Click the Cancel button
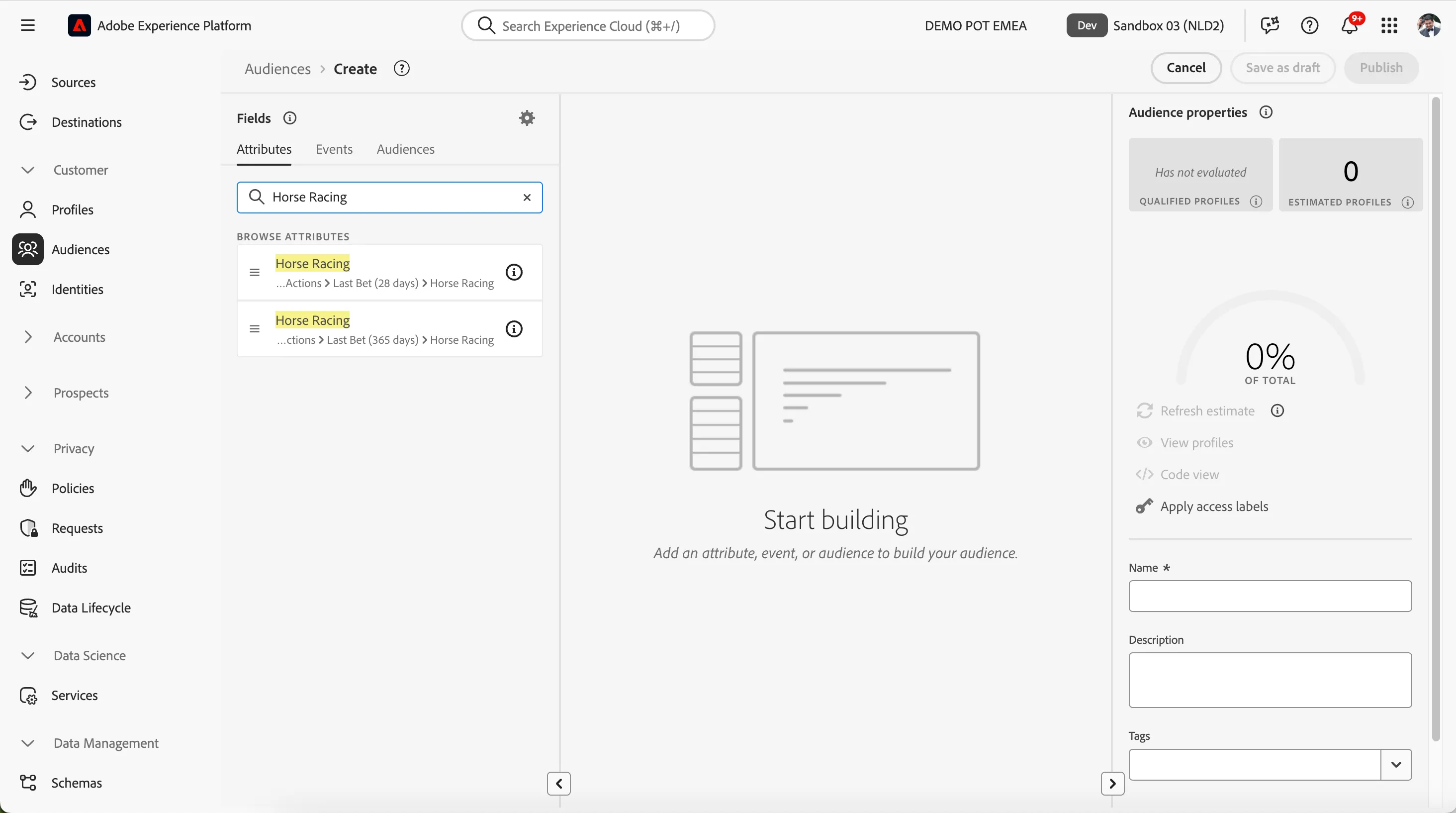 1186,68
